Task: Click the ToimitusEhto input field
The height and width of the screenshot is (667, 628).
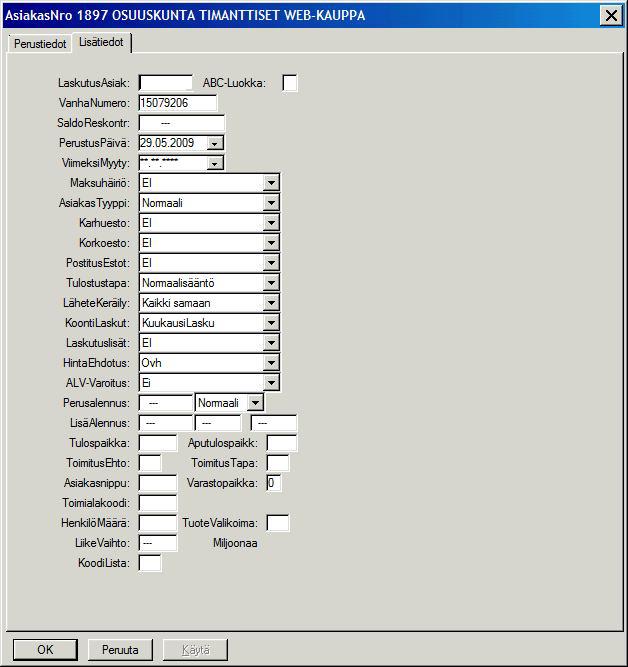Action: pos(150,463)
